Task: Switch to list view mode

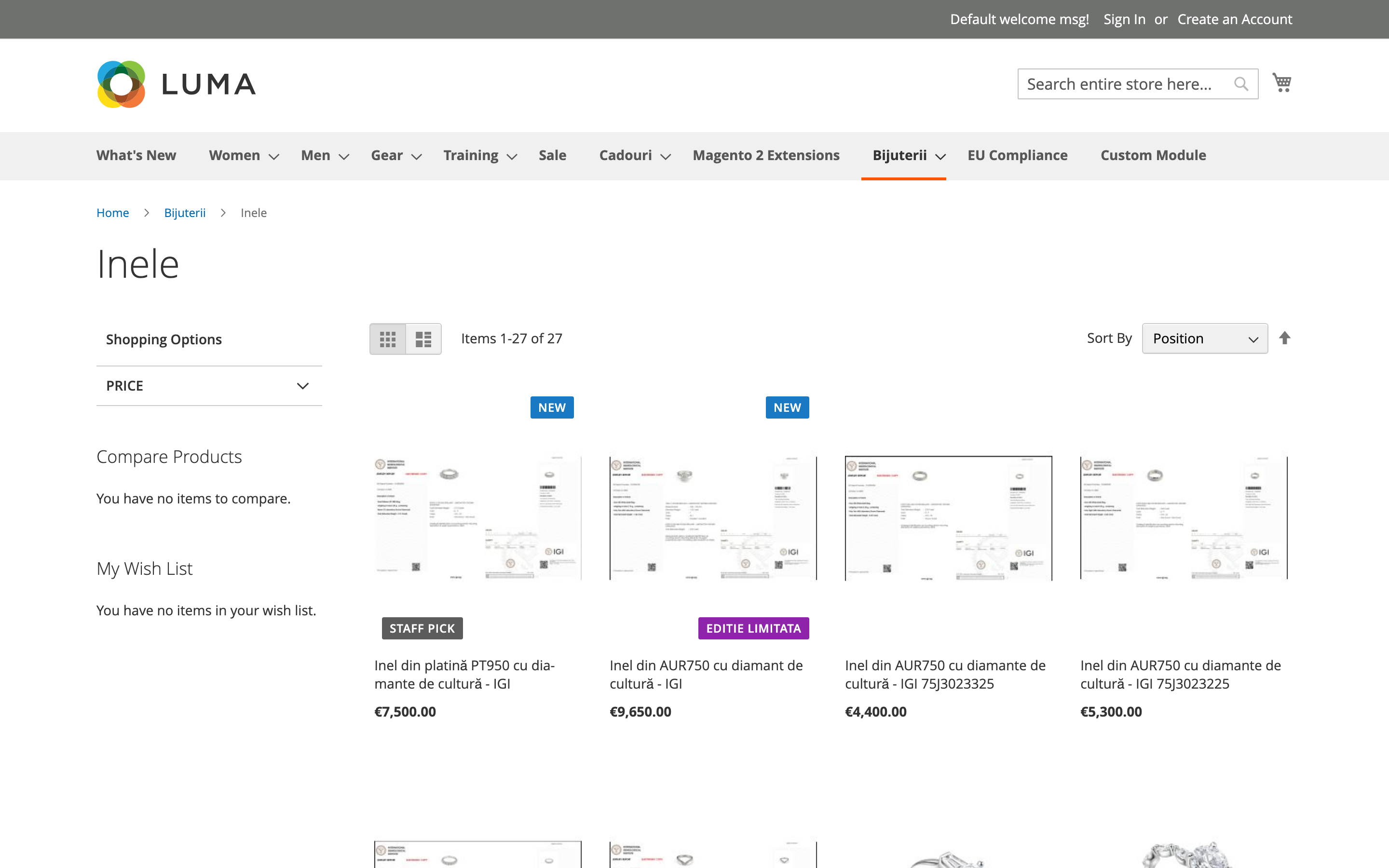Action: pos(423,339)
